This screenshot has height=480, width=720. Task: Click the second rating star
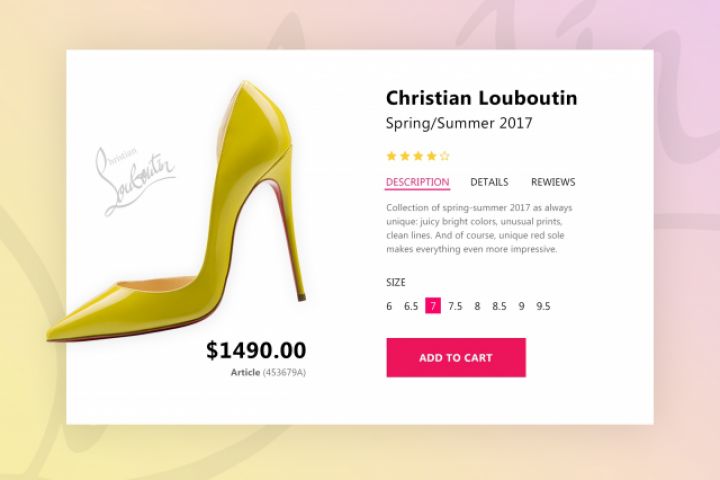coord(404,156)
